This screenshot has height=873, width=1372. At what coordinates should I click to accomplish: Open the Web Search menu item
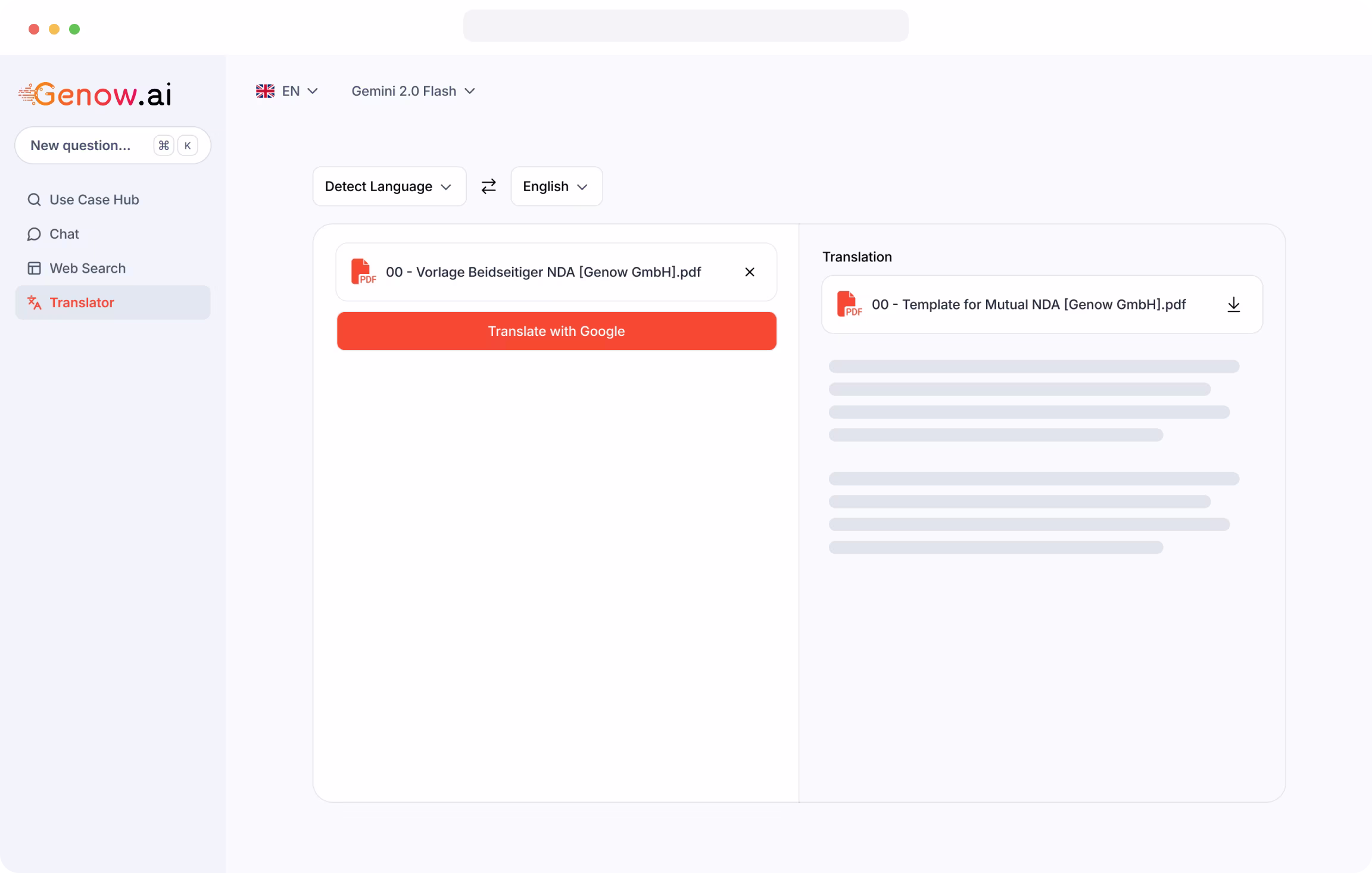pos(88,269)
